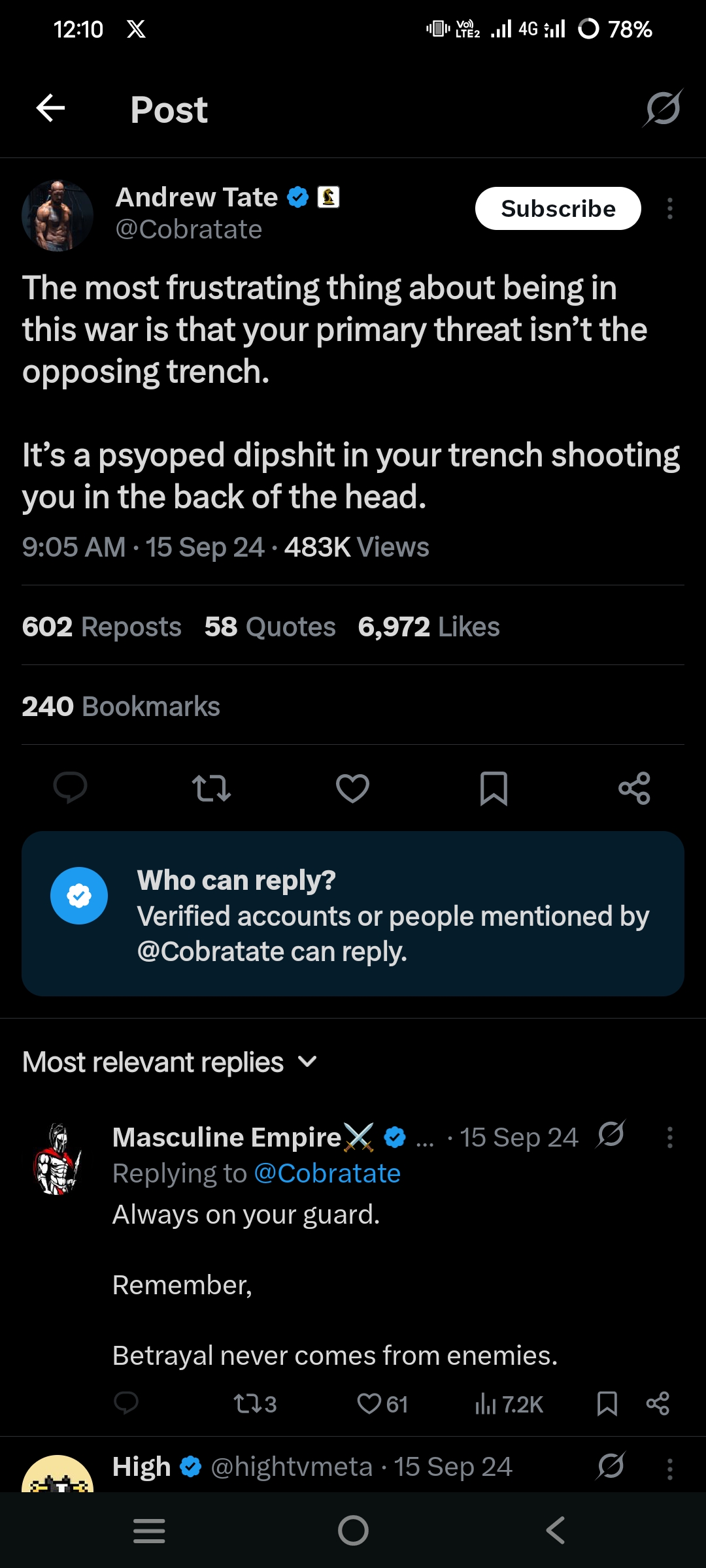
Task: Open views analytics on Masculine Empire reply
Action: 509,1404
